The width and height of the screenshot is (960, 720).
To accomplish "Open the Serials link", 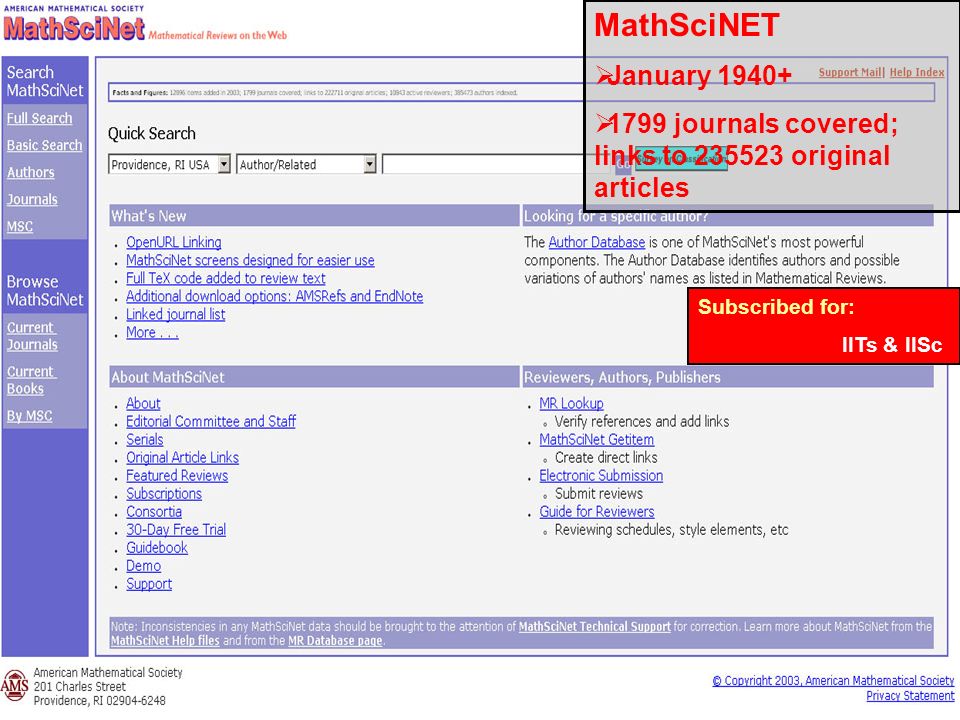I will tap(145, 440).
